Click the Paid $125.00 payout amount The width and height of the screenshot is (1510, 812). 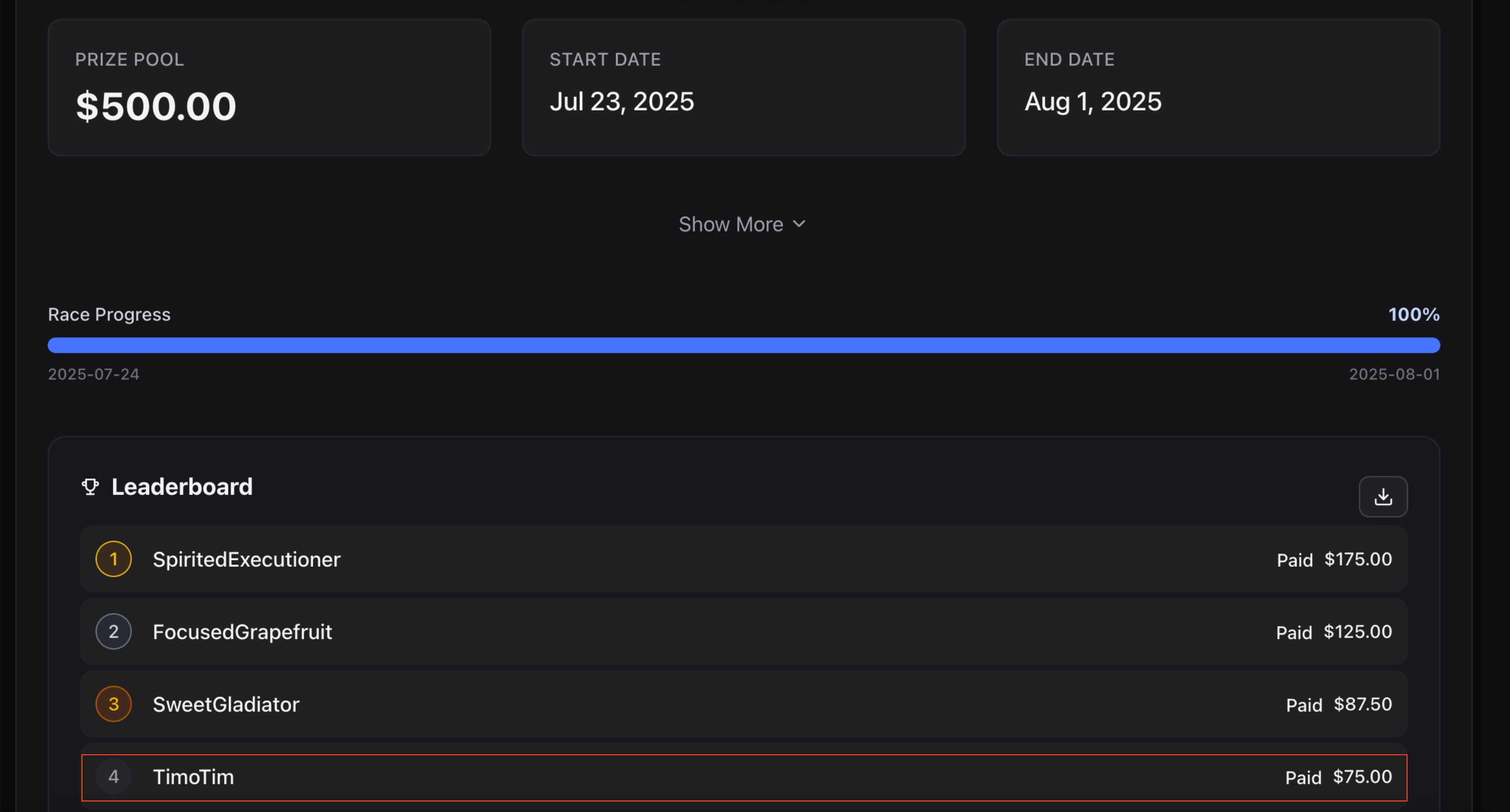click(x=1357, y=631)
